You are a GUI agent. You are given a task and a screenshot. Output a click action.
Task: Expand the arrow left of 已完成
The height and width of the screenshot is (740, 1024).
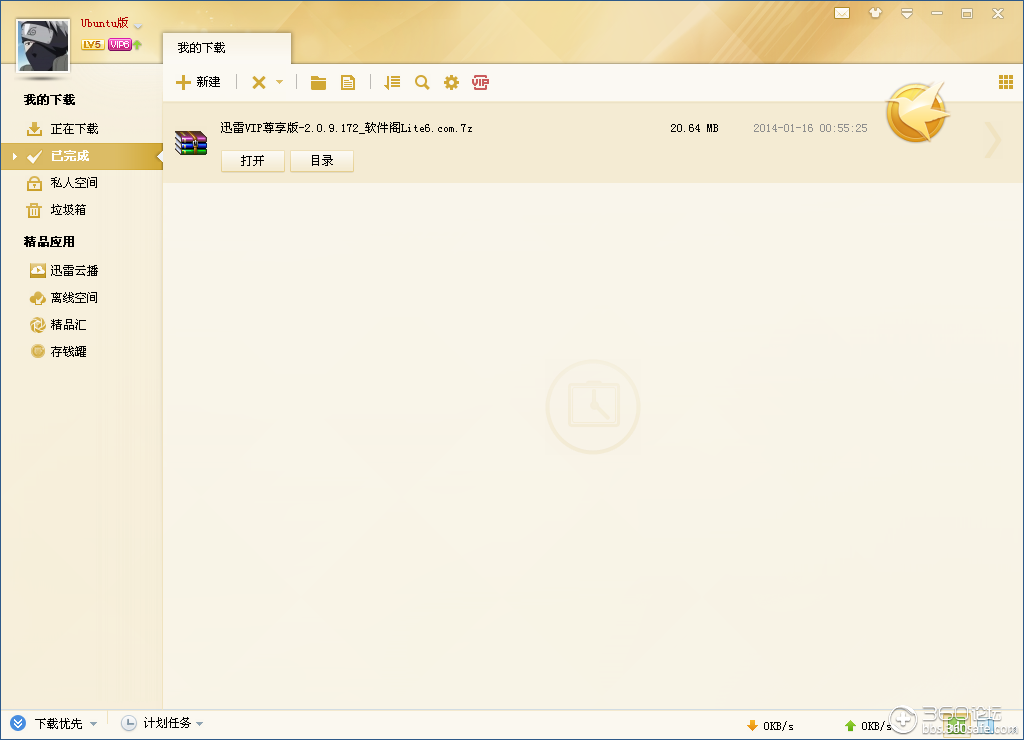(14, 156)
